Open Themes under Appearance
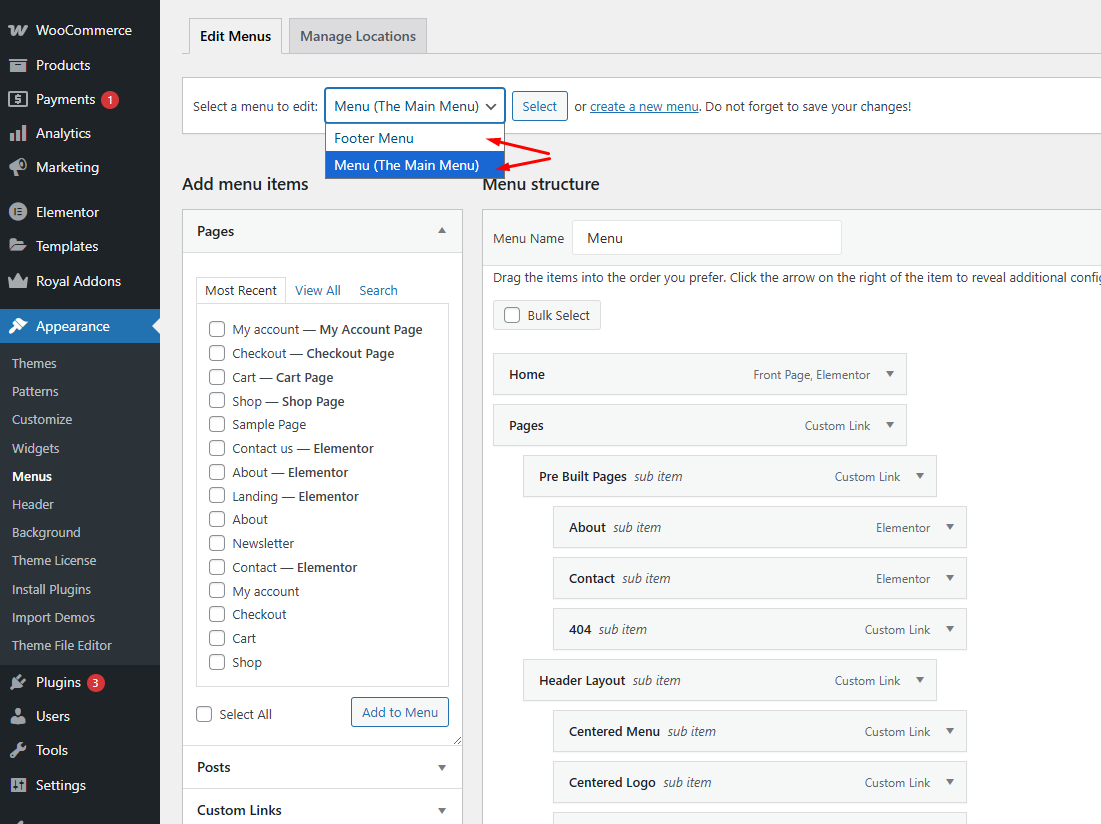The image size is (1101, 824). click(34, 364)
